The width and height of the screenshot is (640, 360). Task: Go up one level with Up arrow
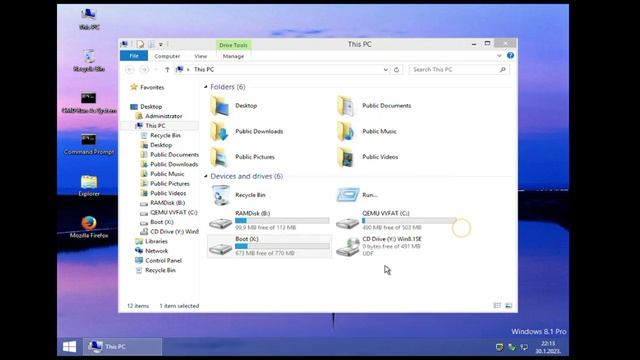point(167,70)
